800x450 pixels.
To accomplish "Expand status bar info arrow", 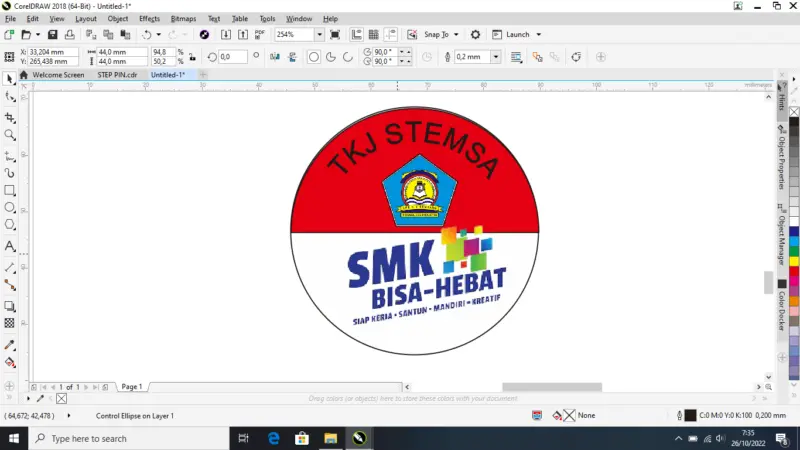I will 68,416.
